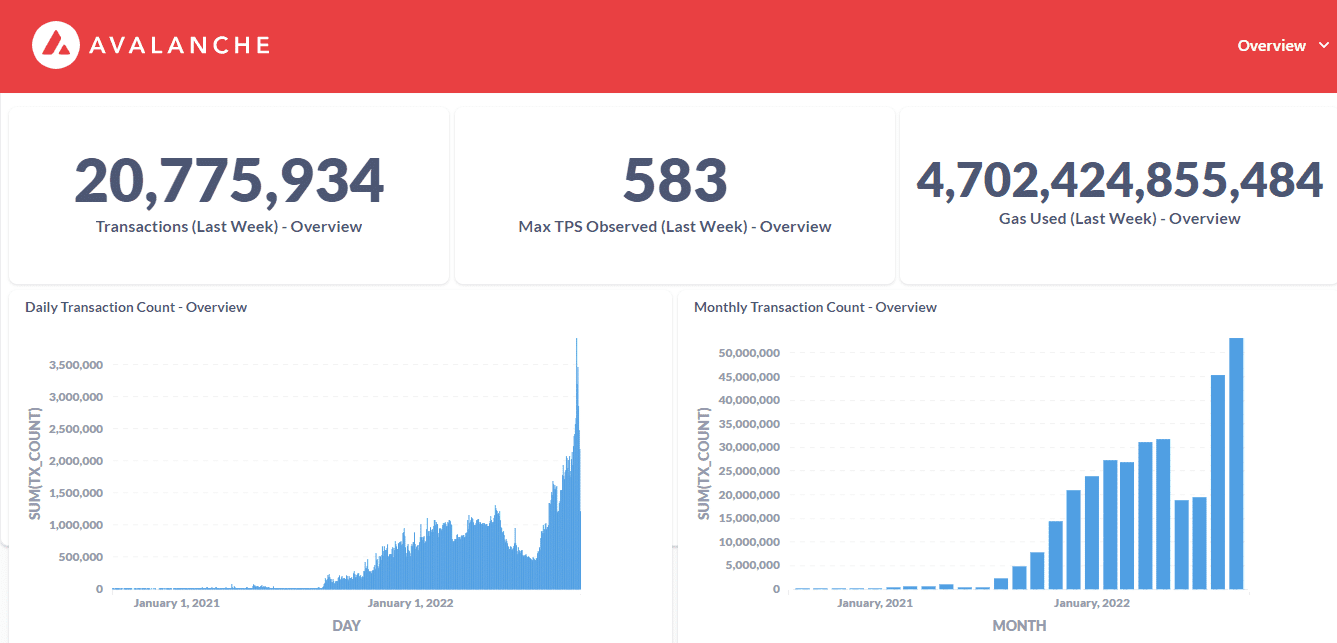Click the 45 million bar in monthly chart
The height and width of the screenshot is (643, 1337).
1218,481
